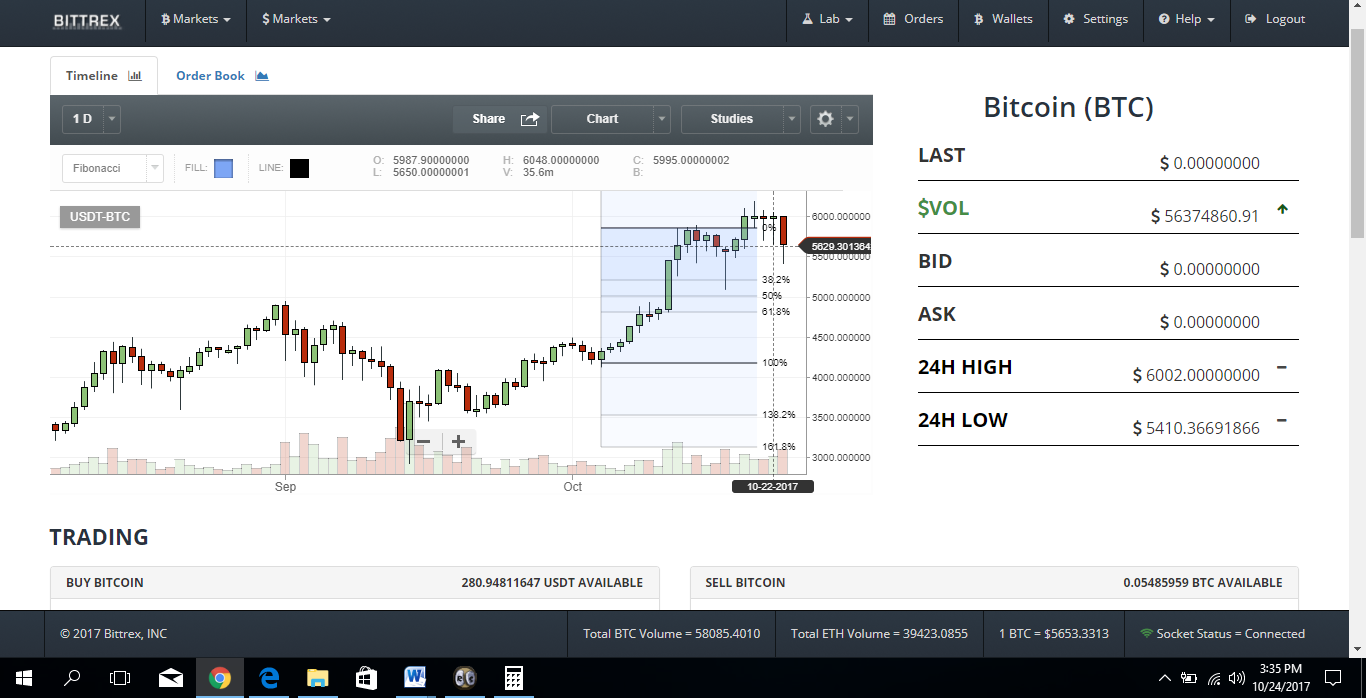Screen dimensions: 1366x698
Task: Switch to the Timeline tab
Action: 104,76
